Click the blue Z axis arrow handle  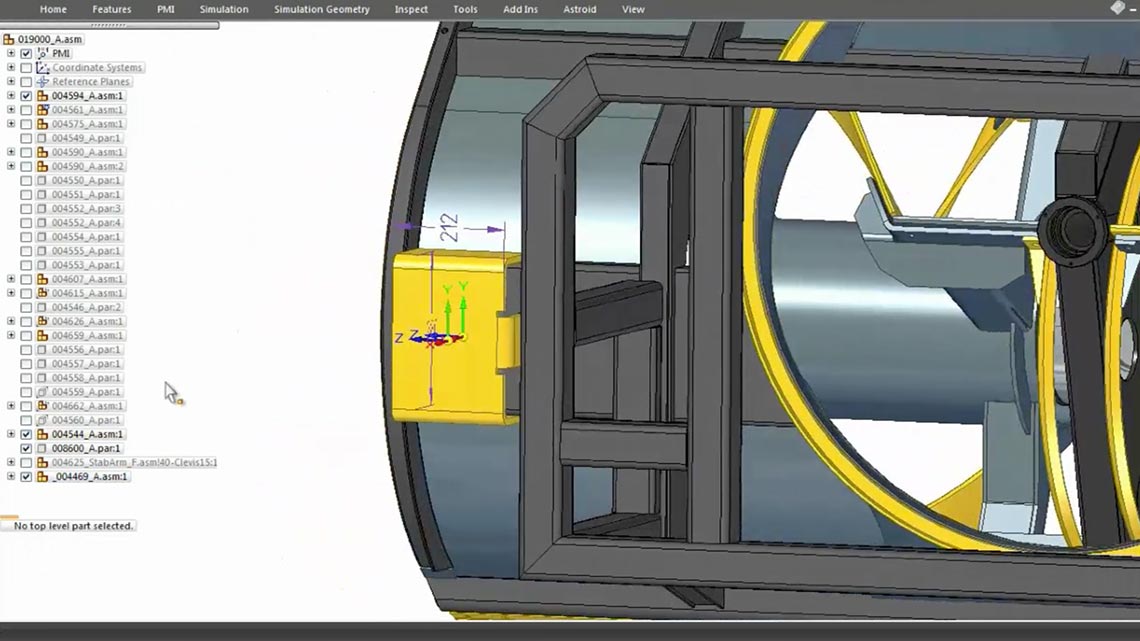pyautogui.click(x=415, y=339)
